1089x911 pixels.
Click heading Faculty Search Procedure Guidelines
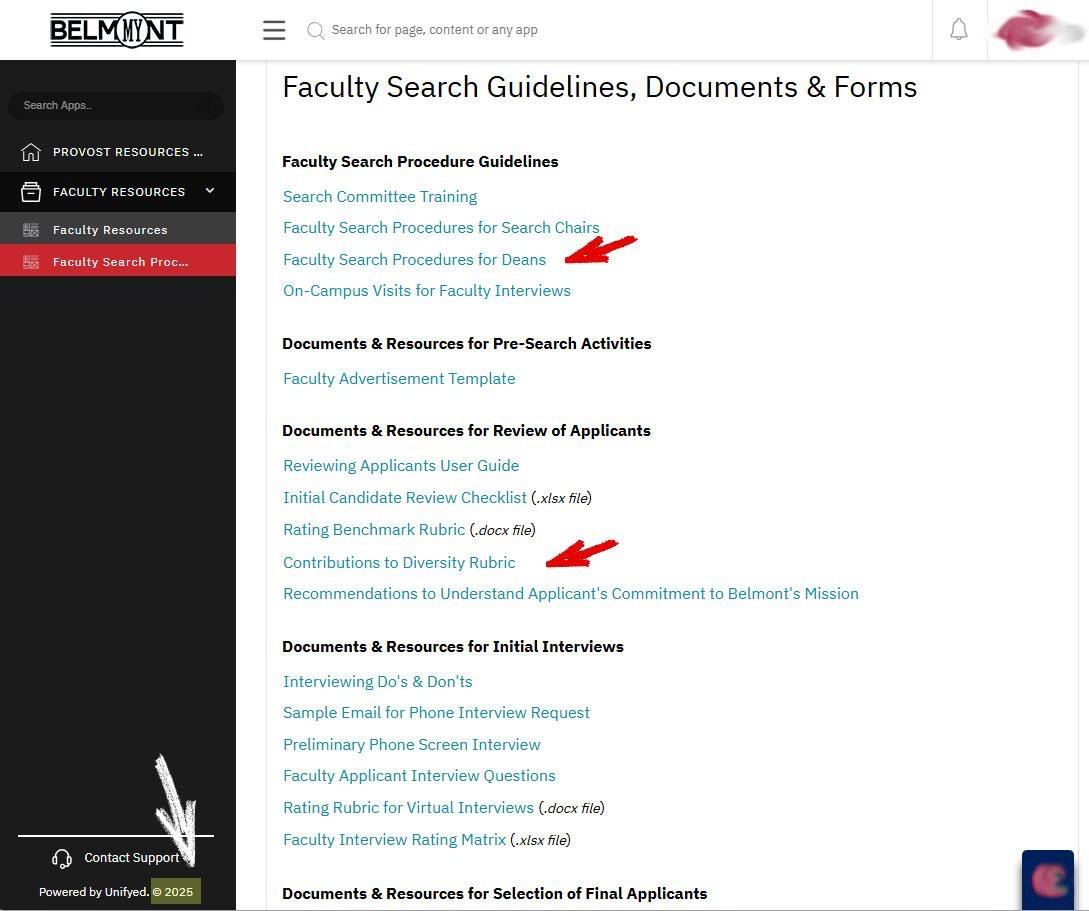tap(420, 162)
